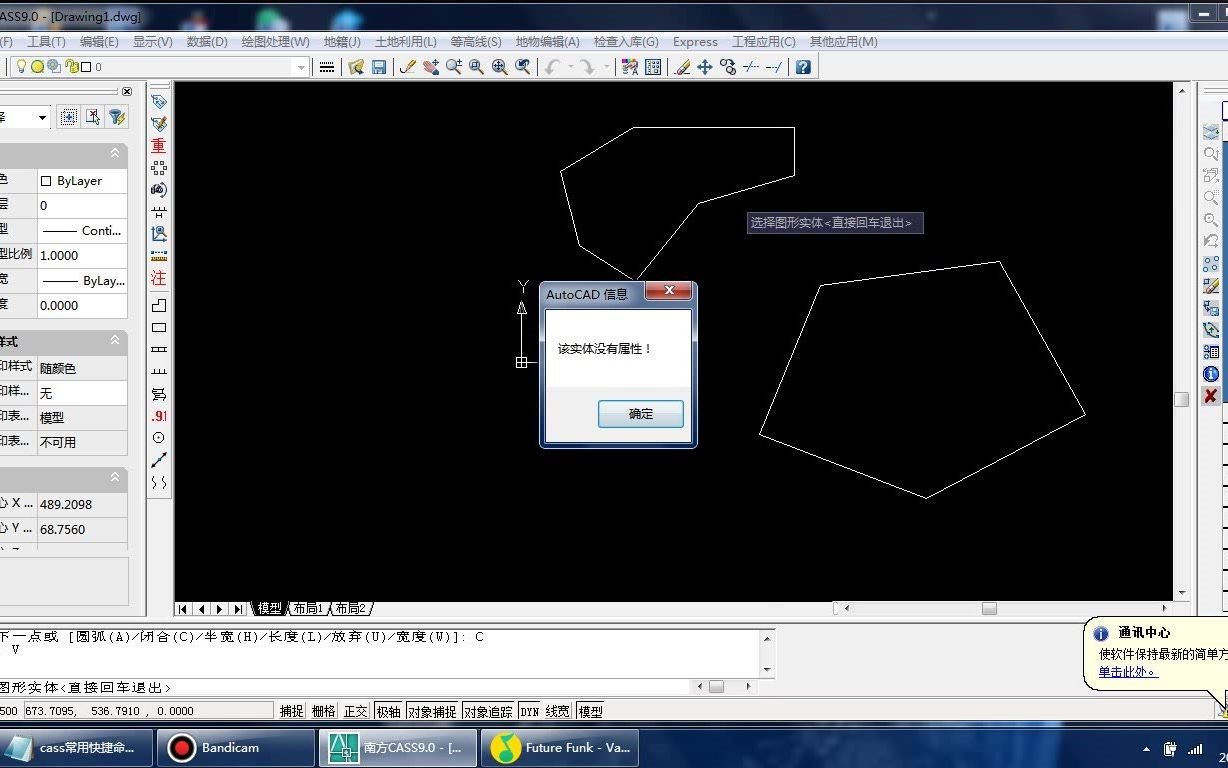1228x768 pixels.
Task: Toggle 线宽 lineweight display in status bar
Action: (558, 711)
